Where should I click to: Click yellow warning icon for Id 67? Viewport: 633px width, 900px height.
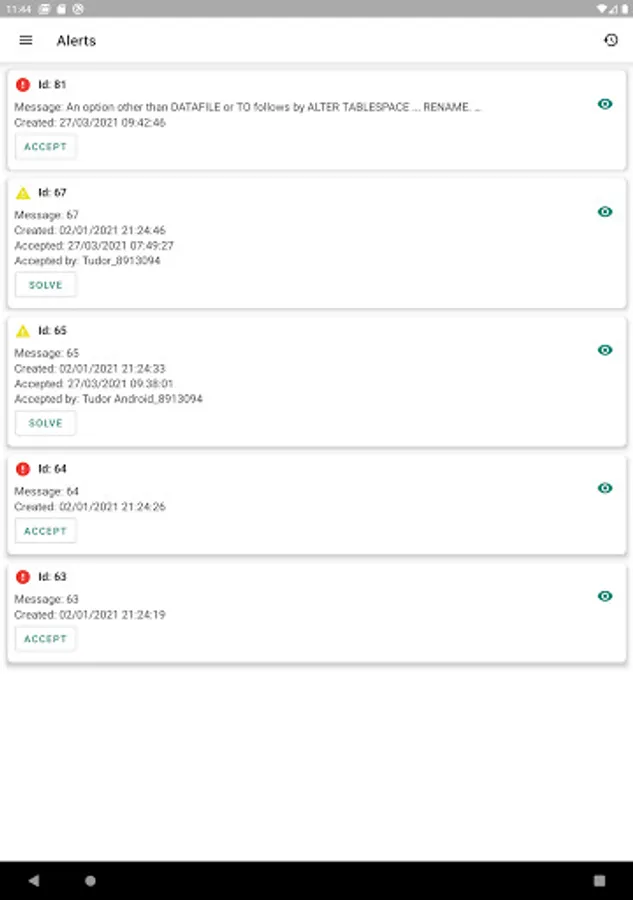coord(23,193)
